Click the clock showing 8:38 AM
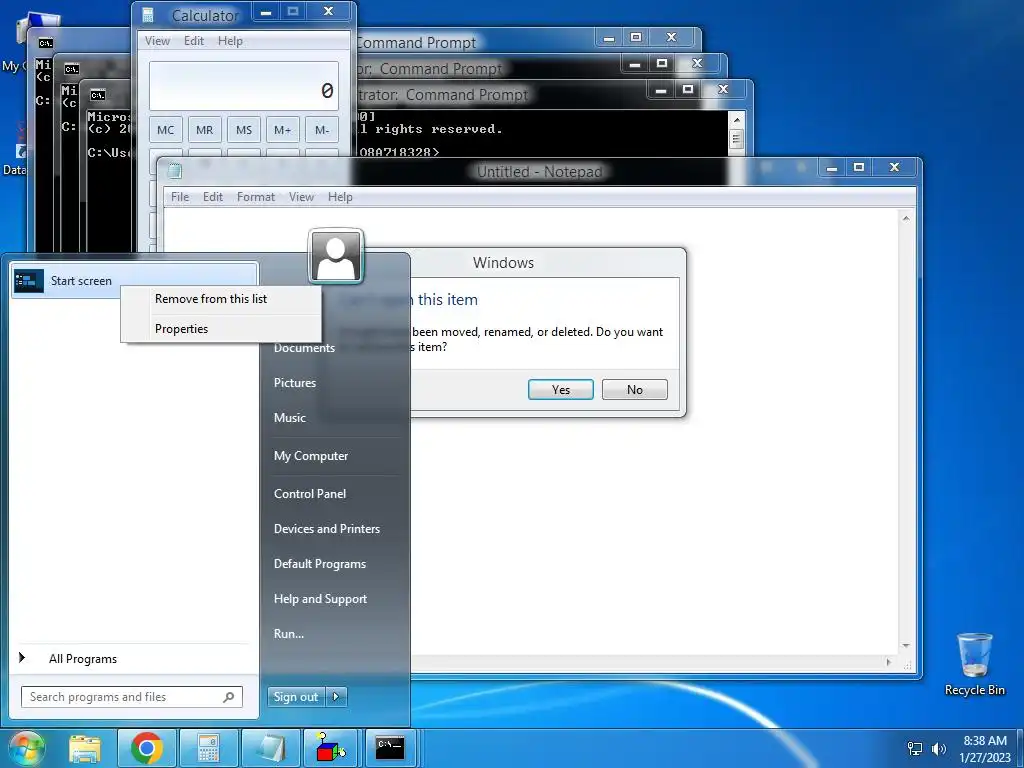This screenshot has height=768, width=1024. tap(985, 741)
